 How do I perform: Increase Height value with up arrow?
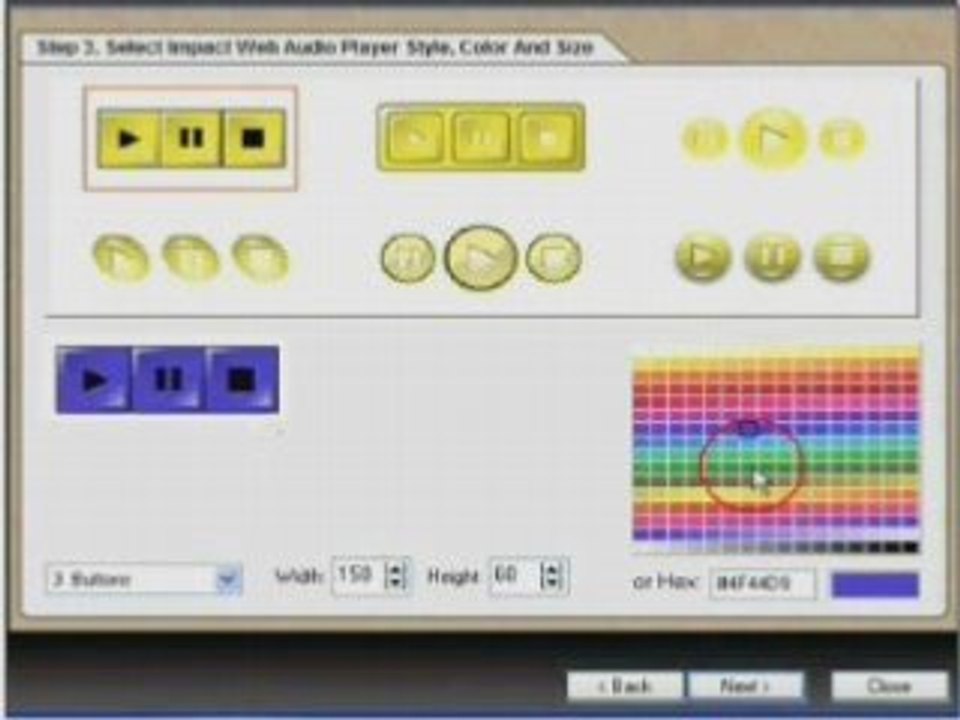(x=552, y=569)
